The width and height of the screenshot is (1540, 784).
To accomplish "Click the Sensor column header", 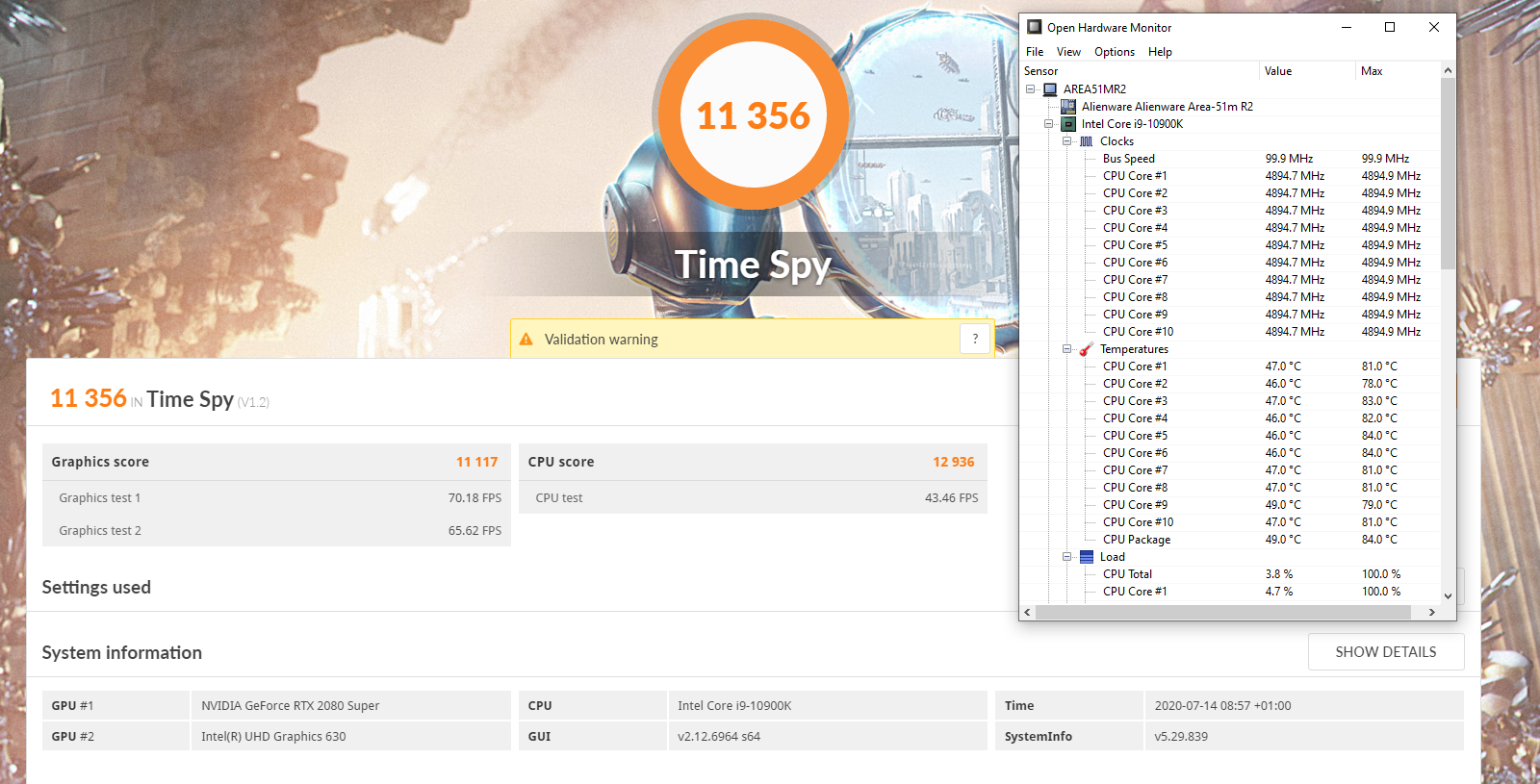I will (x=1140, y=71).
